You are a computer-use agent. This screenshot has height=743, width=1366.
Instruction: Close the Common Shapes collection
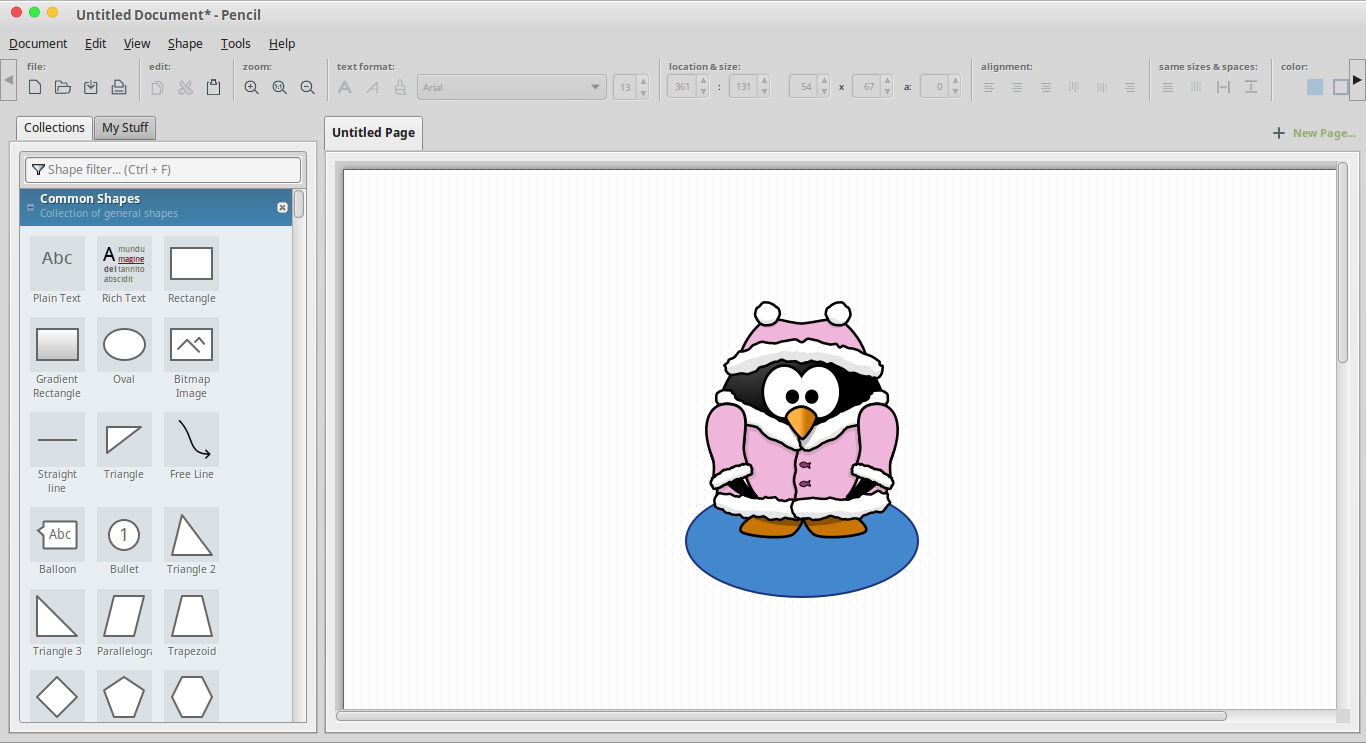[x=282, y=207]
